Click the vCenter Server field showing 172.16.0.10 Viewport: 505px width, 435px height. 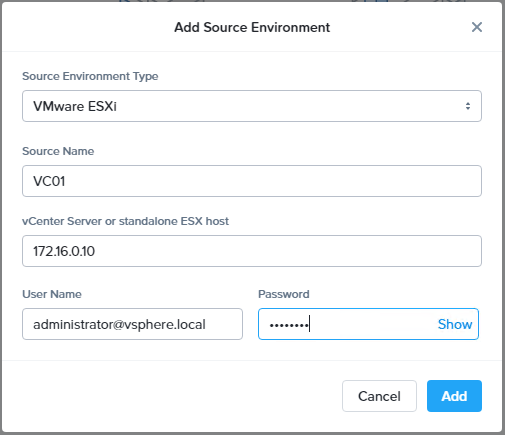(x=252, y=251)
